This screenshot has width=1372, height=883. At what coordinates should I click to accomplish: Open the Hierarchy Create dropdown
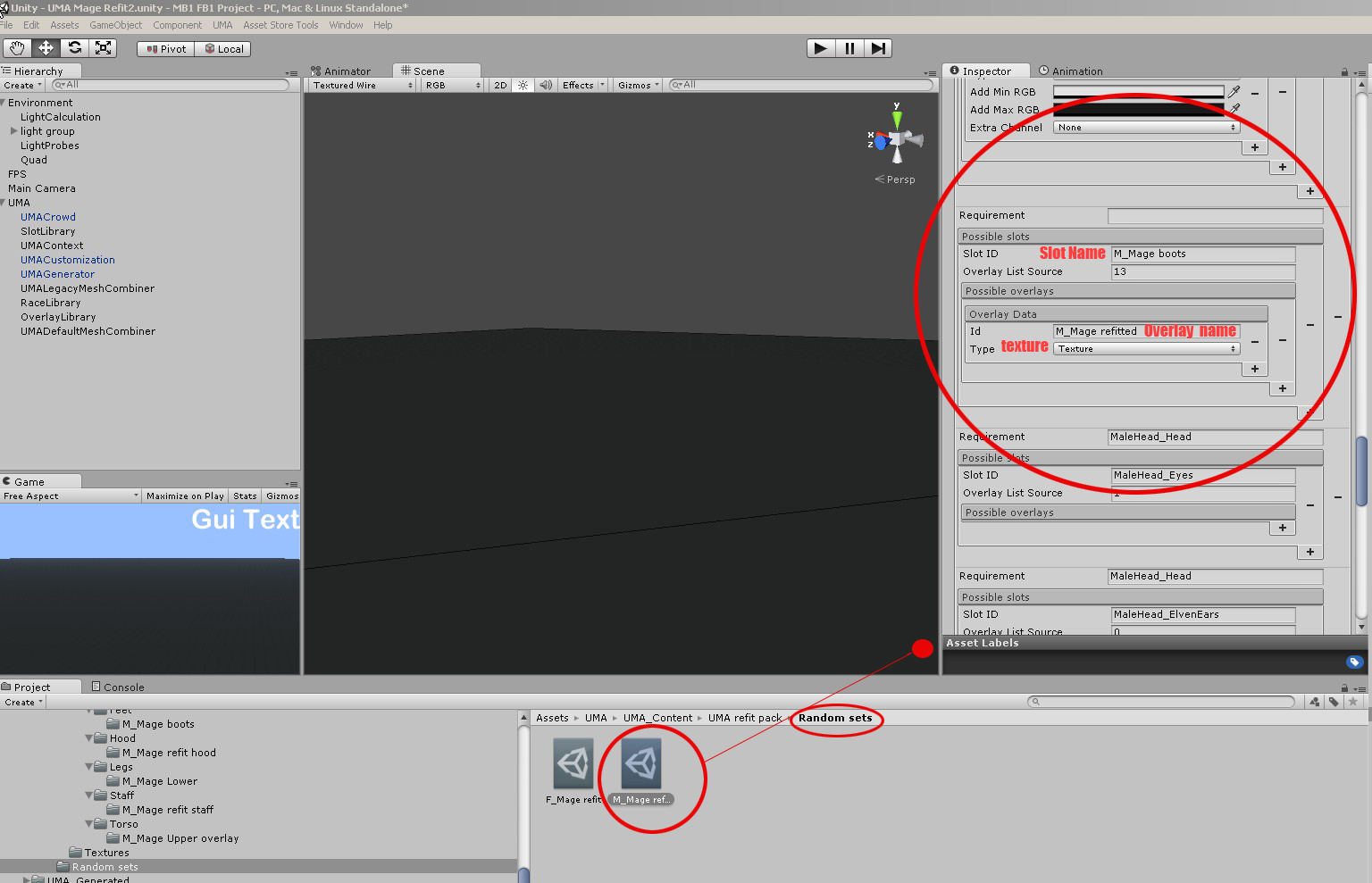point(22,86)
